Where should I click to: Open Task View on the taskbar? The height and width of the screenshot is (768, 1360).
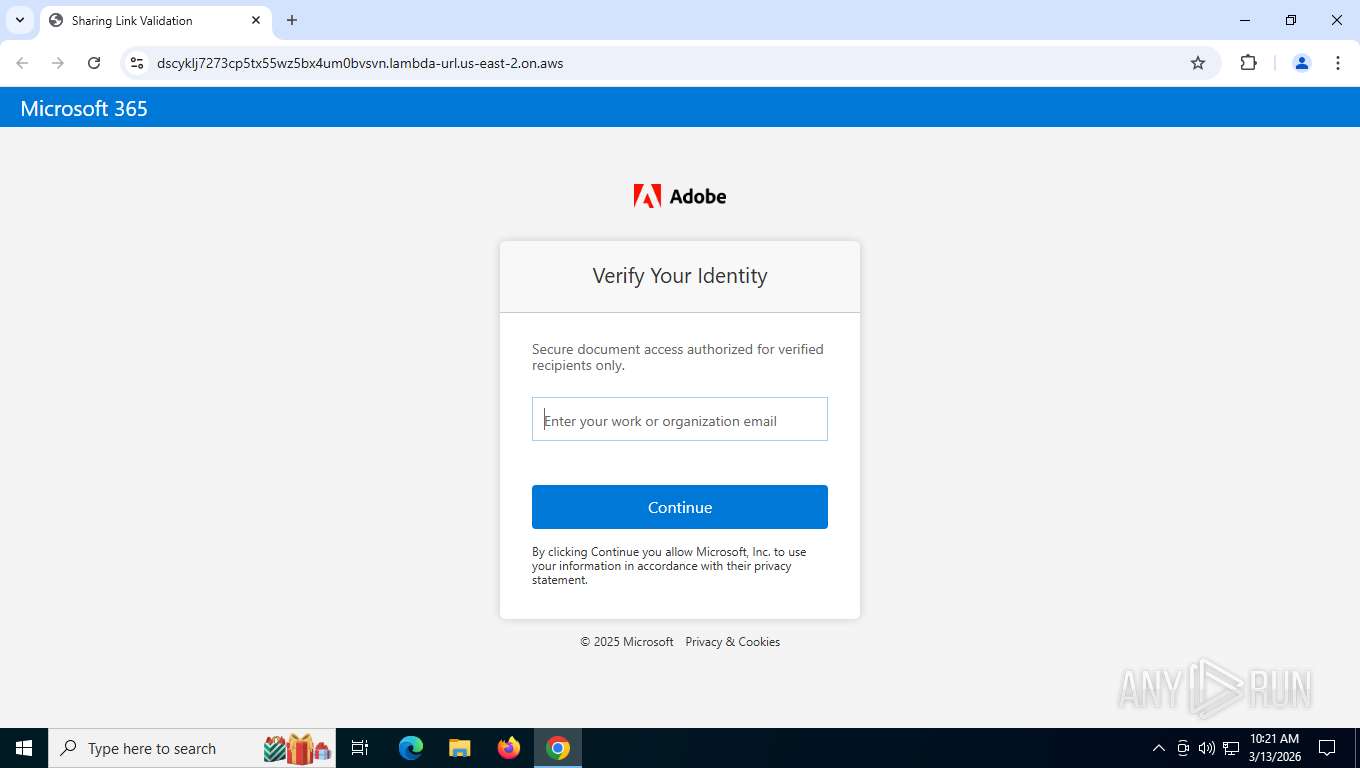pos(361,748)
